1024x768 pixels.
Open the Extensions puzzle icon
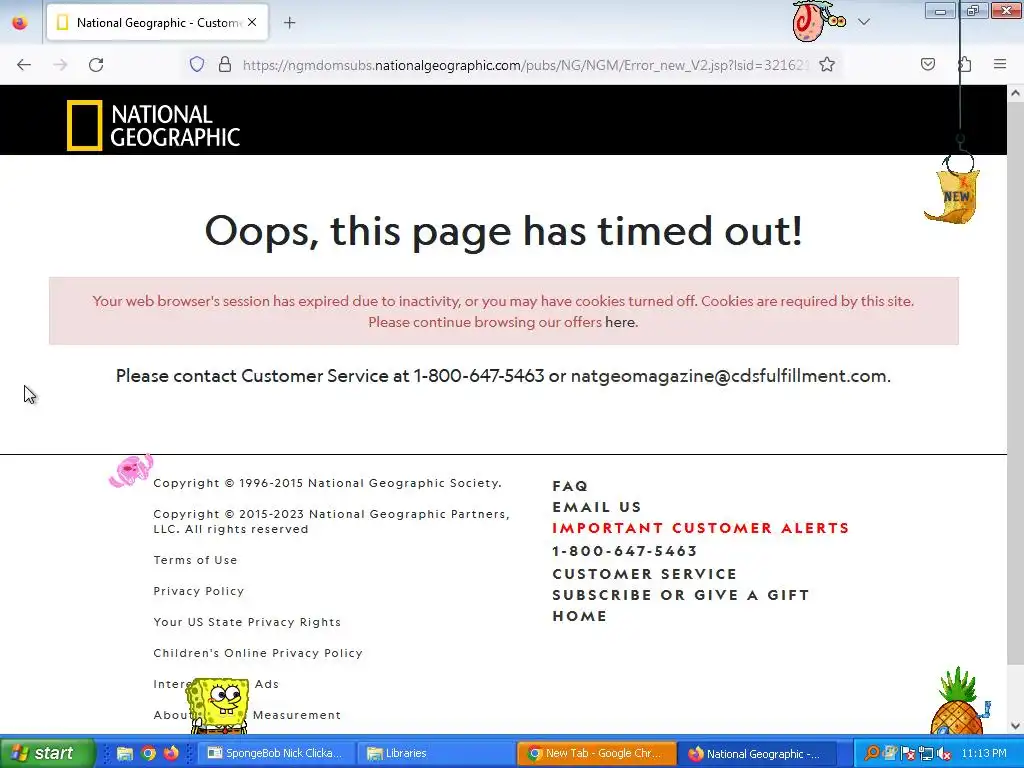pyautogui.click(x=965, y=64)
